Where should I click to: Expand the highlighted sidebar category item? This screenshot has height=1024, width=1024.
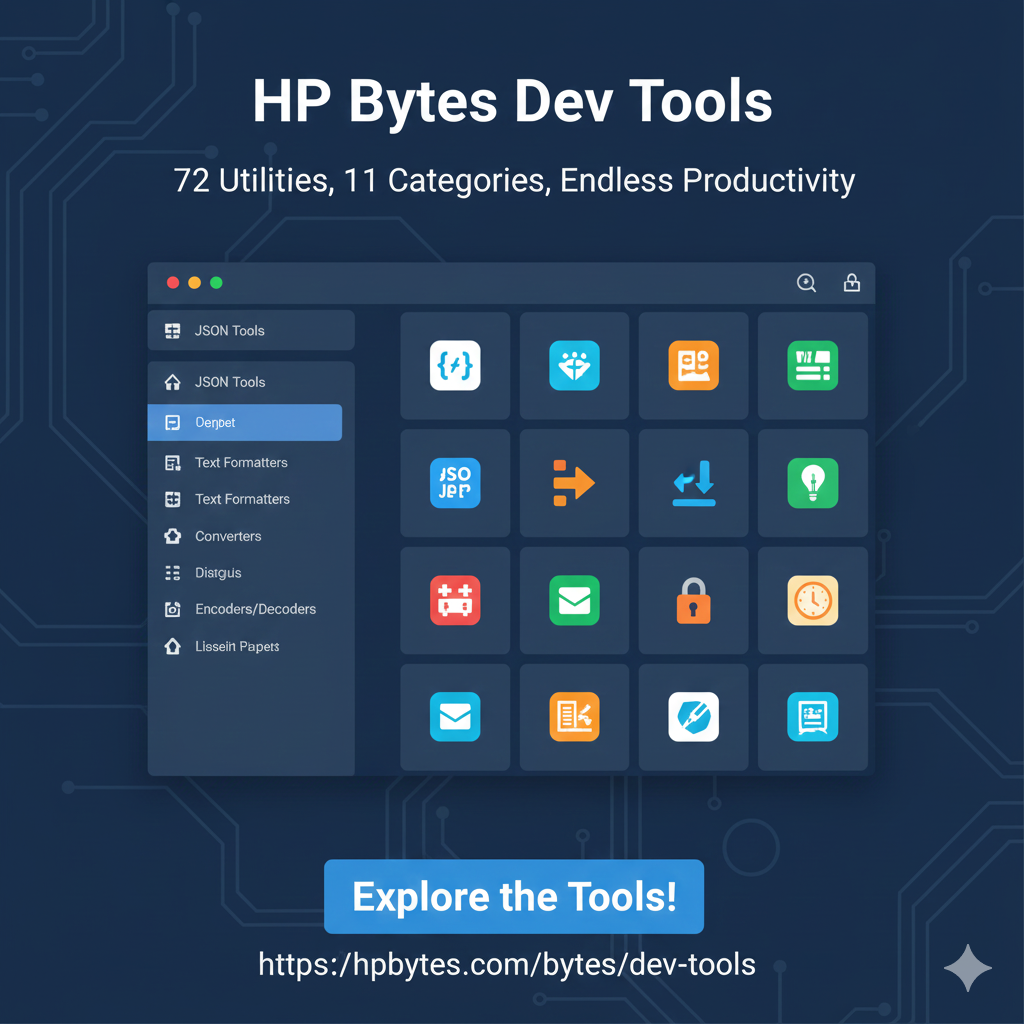click(244, 422)
